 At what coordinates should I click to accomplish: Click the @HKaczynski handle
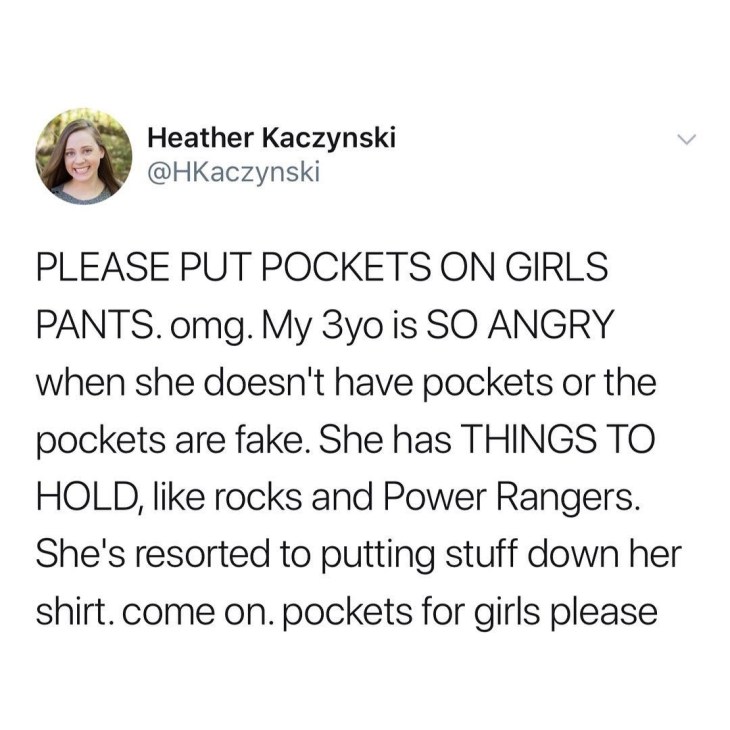pyautogui.click(x=234, y=171)
